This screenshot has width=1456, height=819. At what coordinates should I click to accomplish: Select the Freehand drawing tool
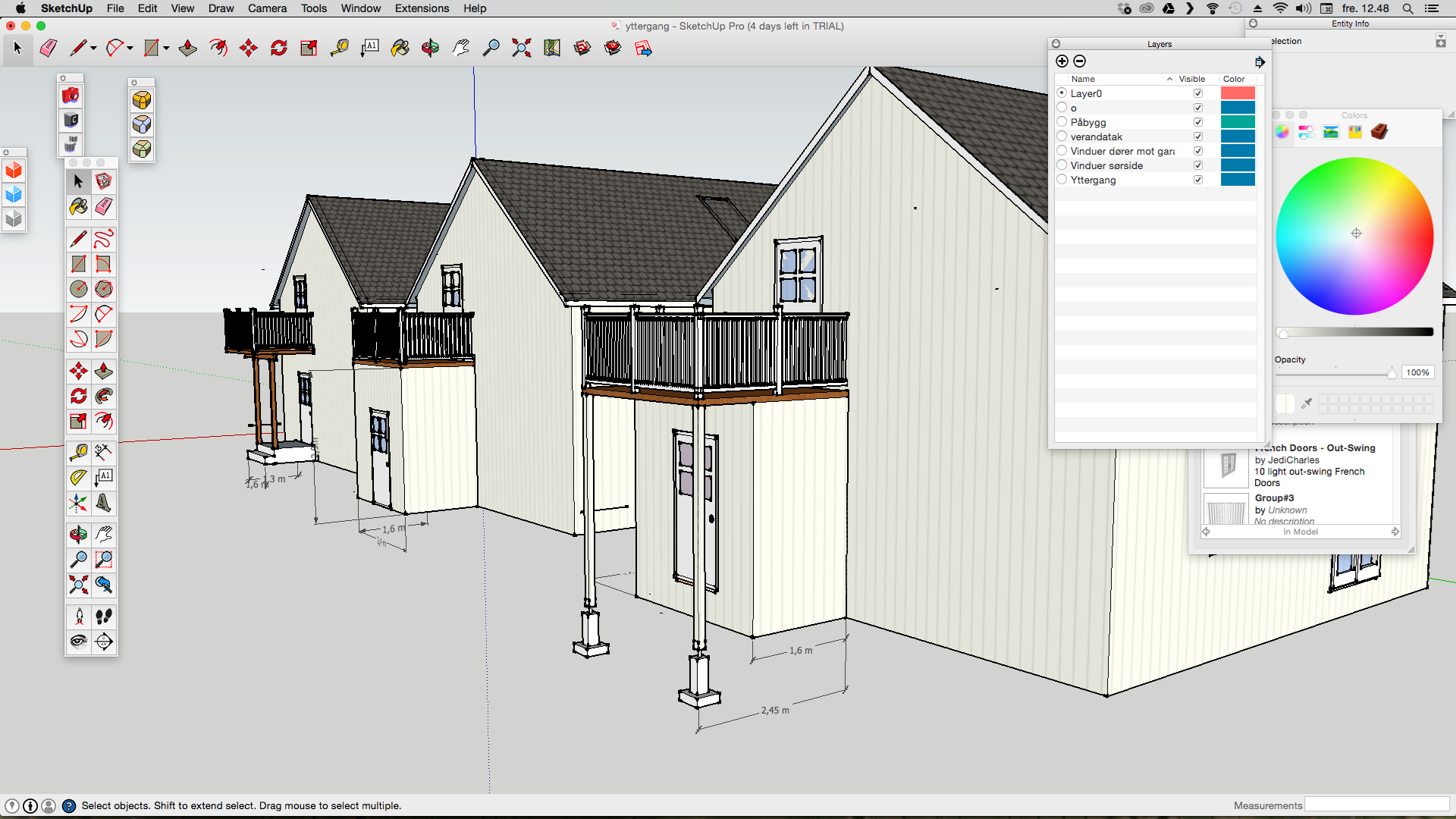104,239
